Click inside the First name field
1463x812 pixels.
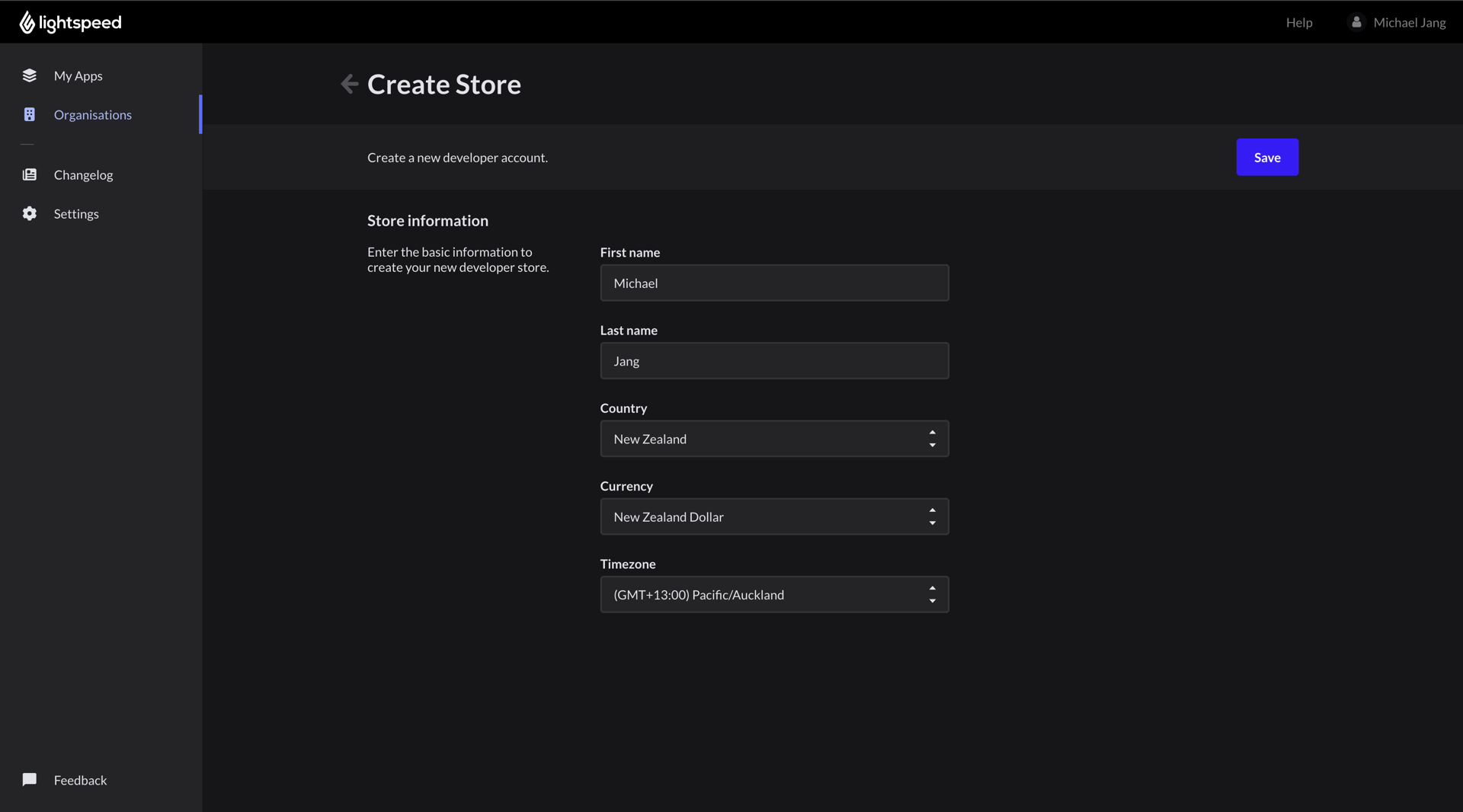(x=774, y=283)
